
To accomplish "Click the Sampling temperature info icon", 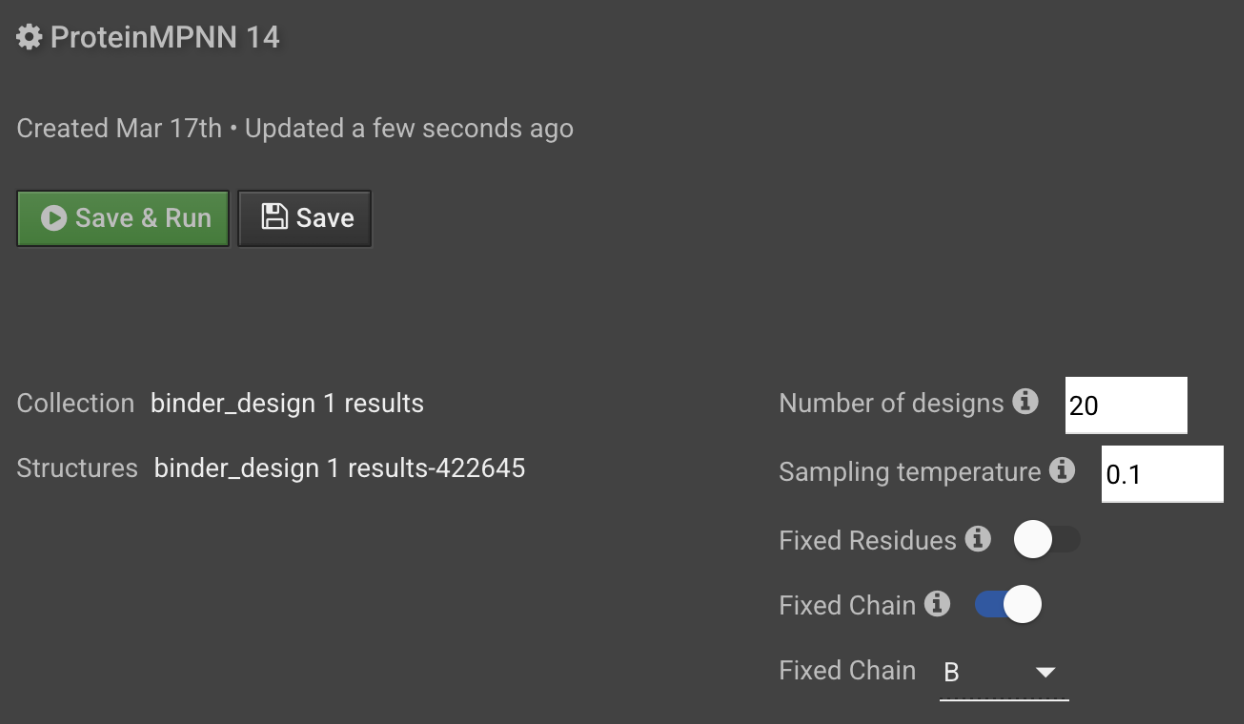I will 1062,470.
